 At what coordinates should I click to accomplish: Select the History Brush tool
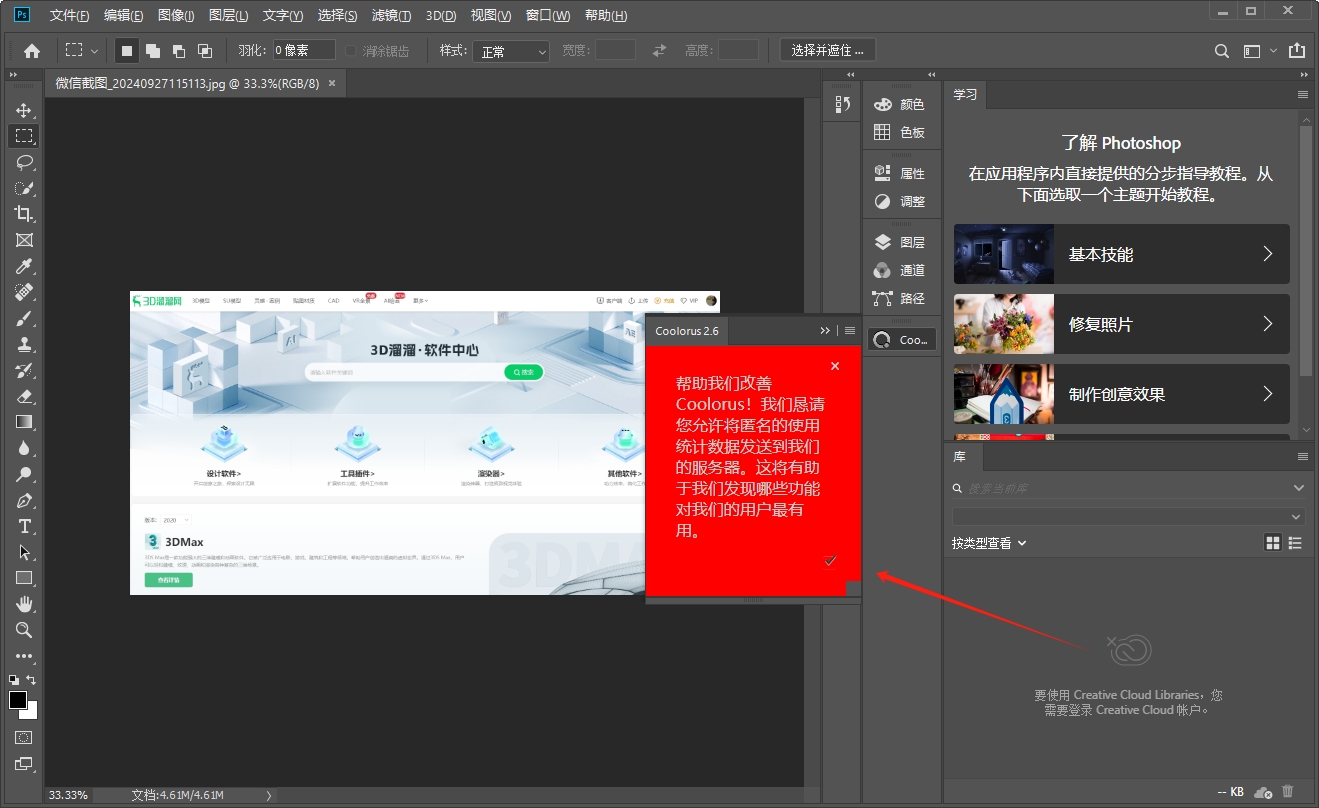click(24, 370)
